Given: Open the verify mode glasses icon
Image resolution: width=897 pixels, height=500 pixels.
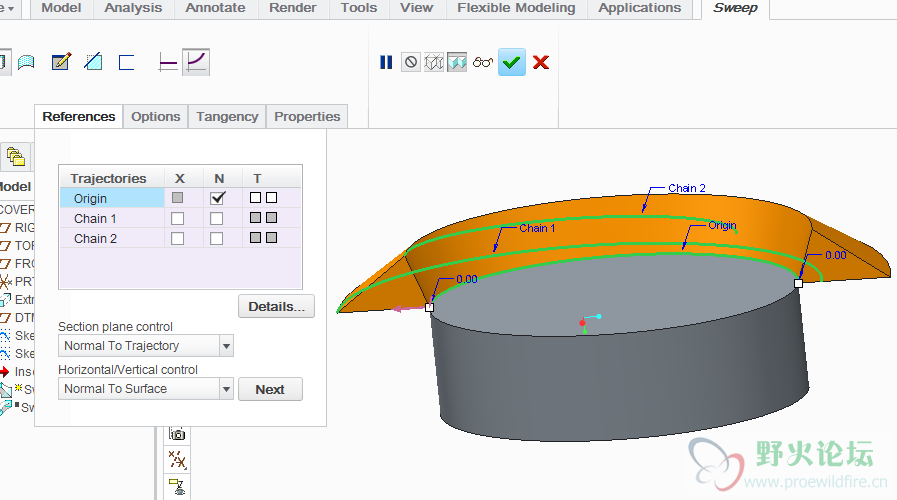Looking at the screenshot, I should 482,62.
